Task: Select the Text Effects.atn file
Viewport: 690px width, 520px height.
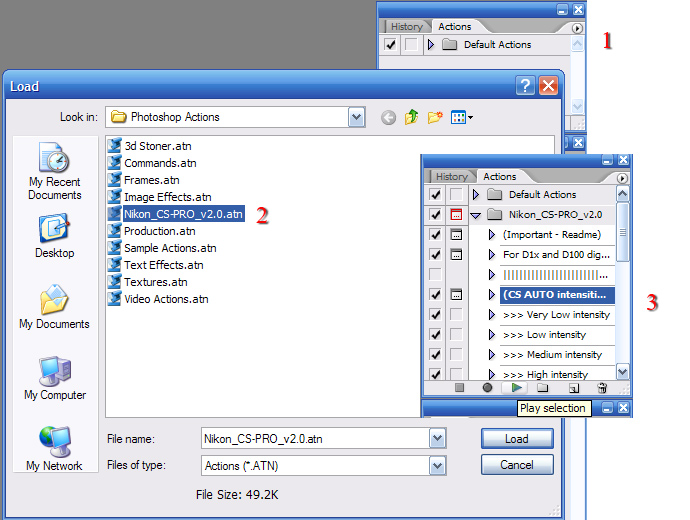Action: [156, 265]
